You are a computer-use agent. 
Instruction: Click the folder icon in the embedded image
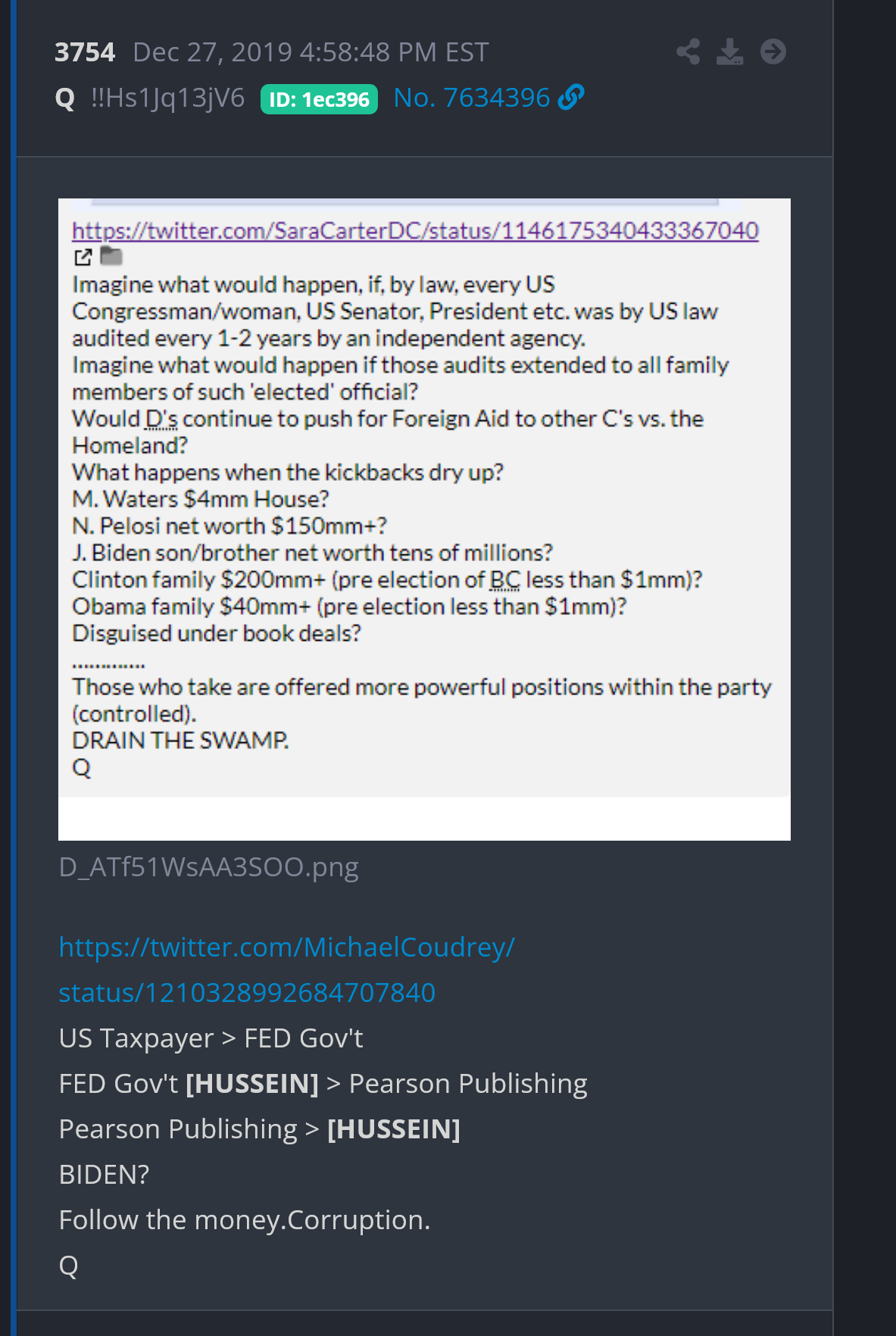111,256
